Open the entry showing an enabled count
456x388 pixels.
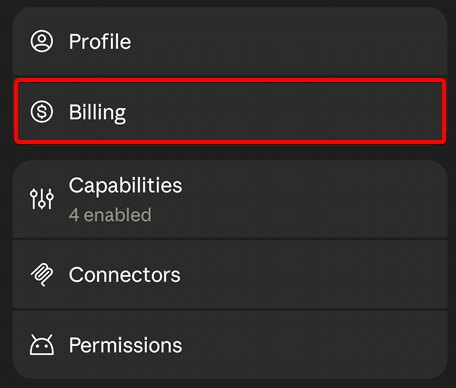click(x=230, y=199)
